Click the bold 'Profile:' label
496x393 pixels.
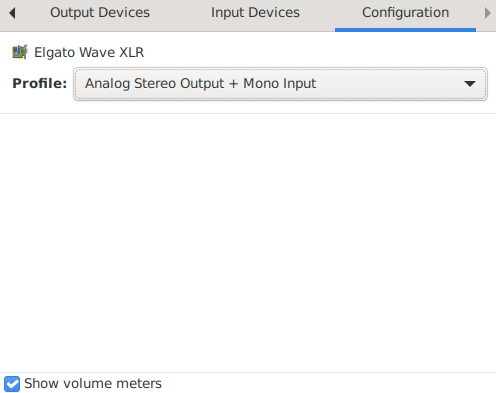[x=40, y=83]
